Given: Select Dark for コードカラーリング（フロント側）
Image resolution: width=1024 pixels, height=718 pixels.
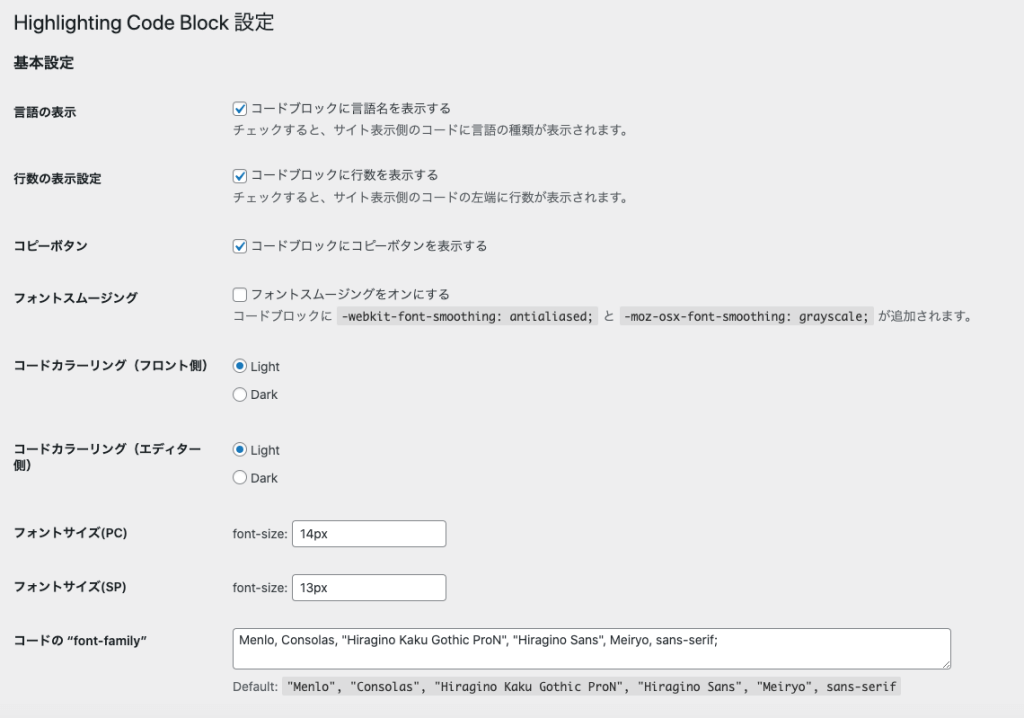Looking at the screenshot, I should click(x=240, y=394).
